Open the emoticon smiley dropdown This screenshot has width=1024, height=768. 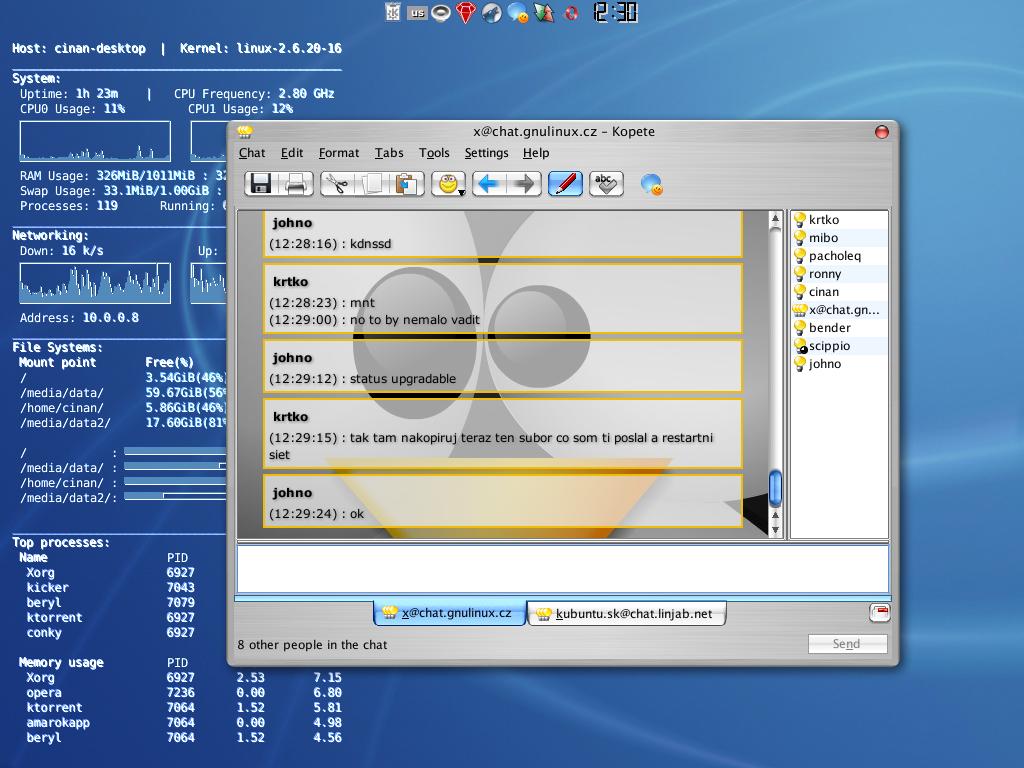[449, 184]
